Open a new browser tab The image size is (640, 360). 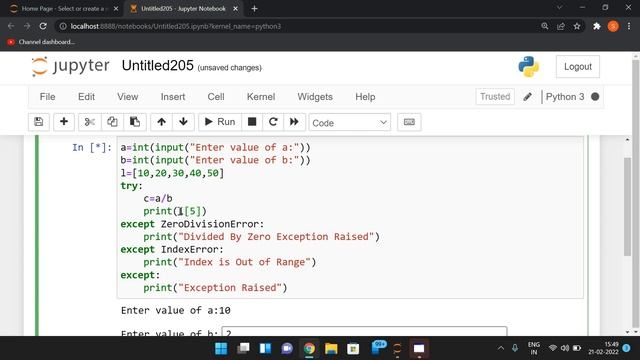tap(254, 9)
